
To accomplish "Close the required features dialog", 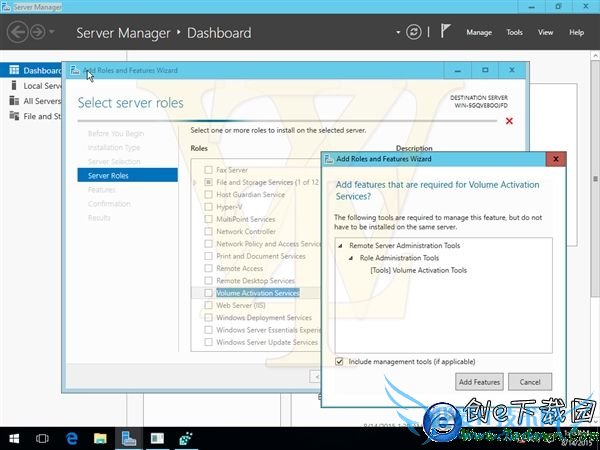I will coord(556,159).
